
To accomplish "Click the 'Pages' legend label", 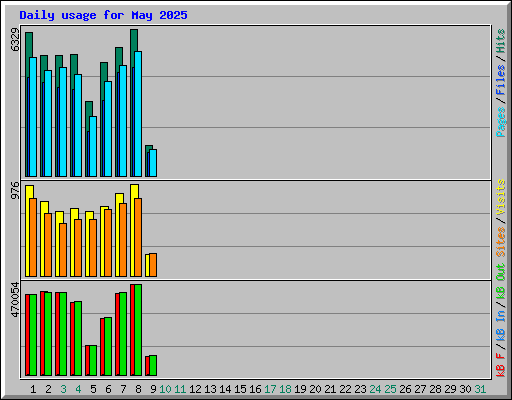I will pos(500,122).
